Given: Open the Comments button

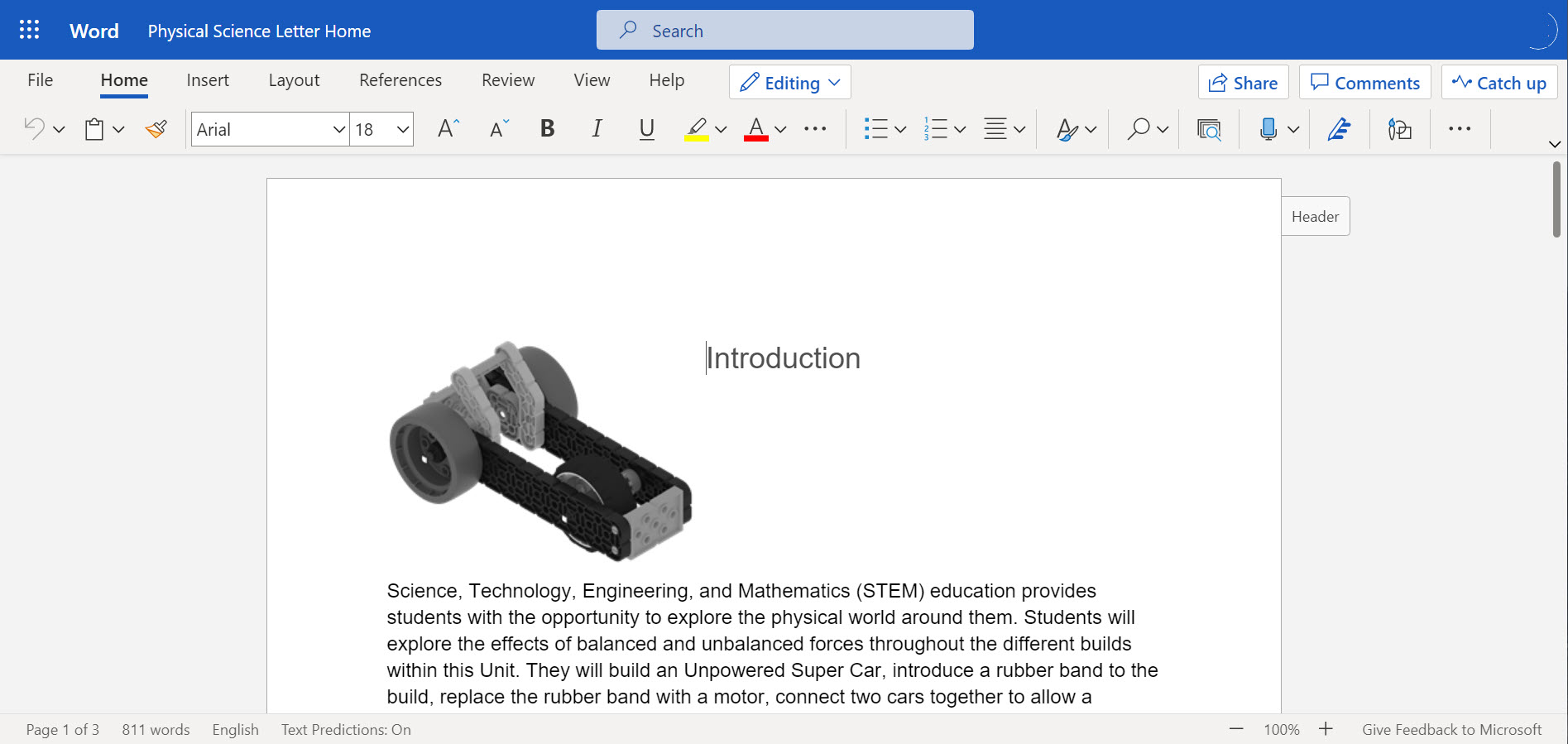Looking at the screenshot, I should point(1364,83).
